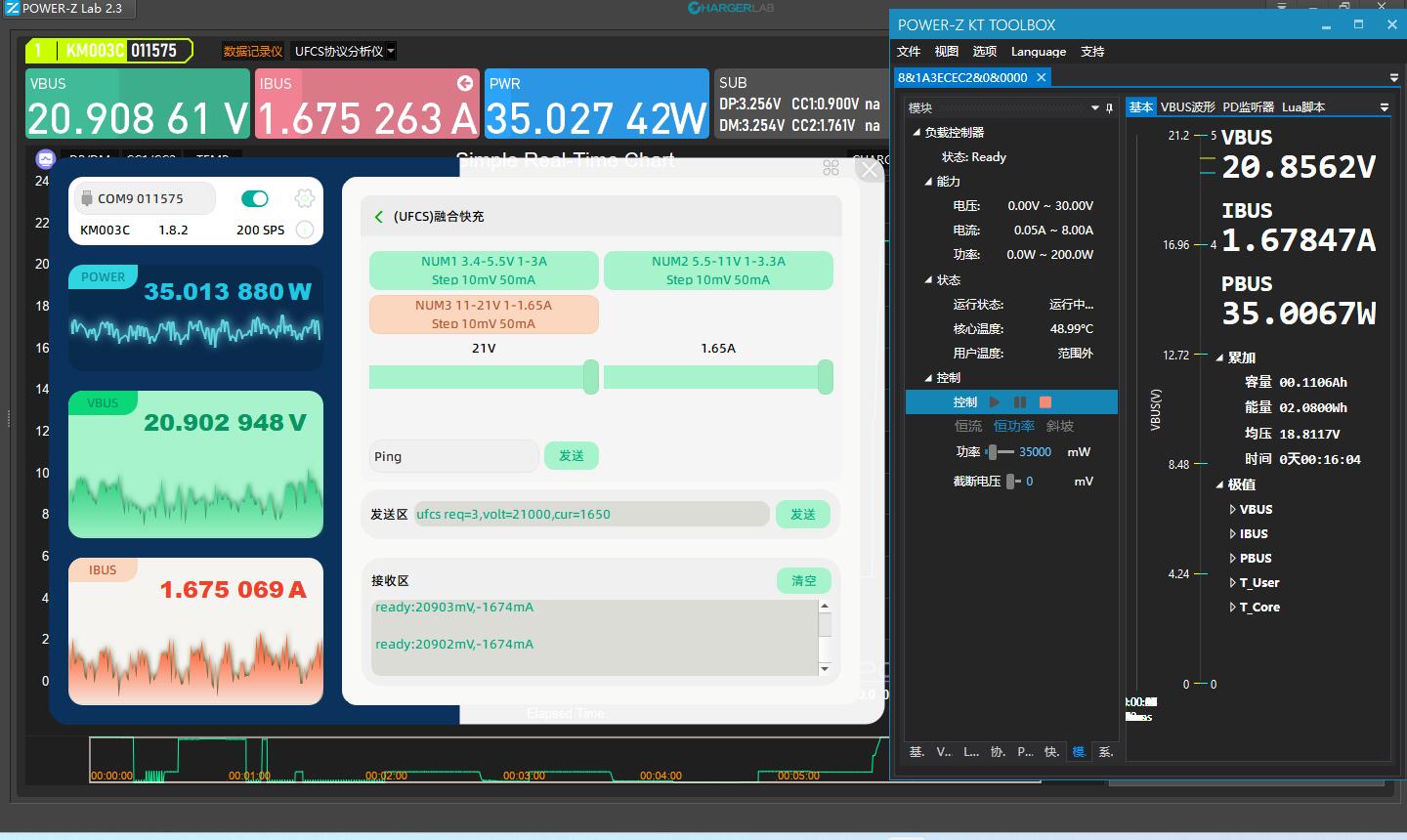Click the green back chevron beside (UFCS)融合快充

click(379, 217)
